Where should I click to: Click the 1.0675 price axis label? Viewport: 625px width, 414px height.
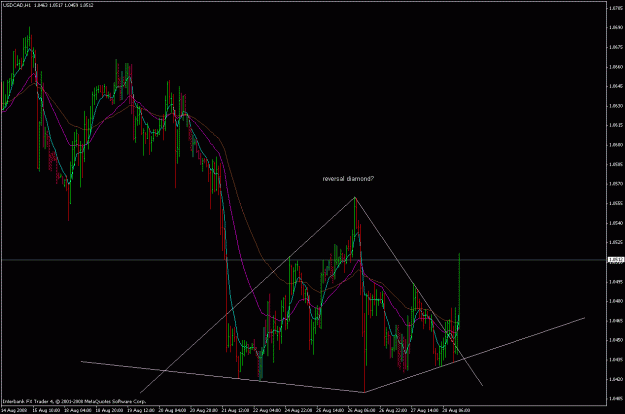click(616, 47)
